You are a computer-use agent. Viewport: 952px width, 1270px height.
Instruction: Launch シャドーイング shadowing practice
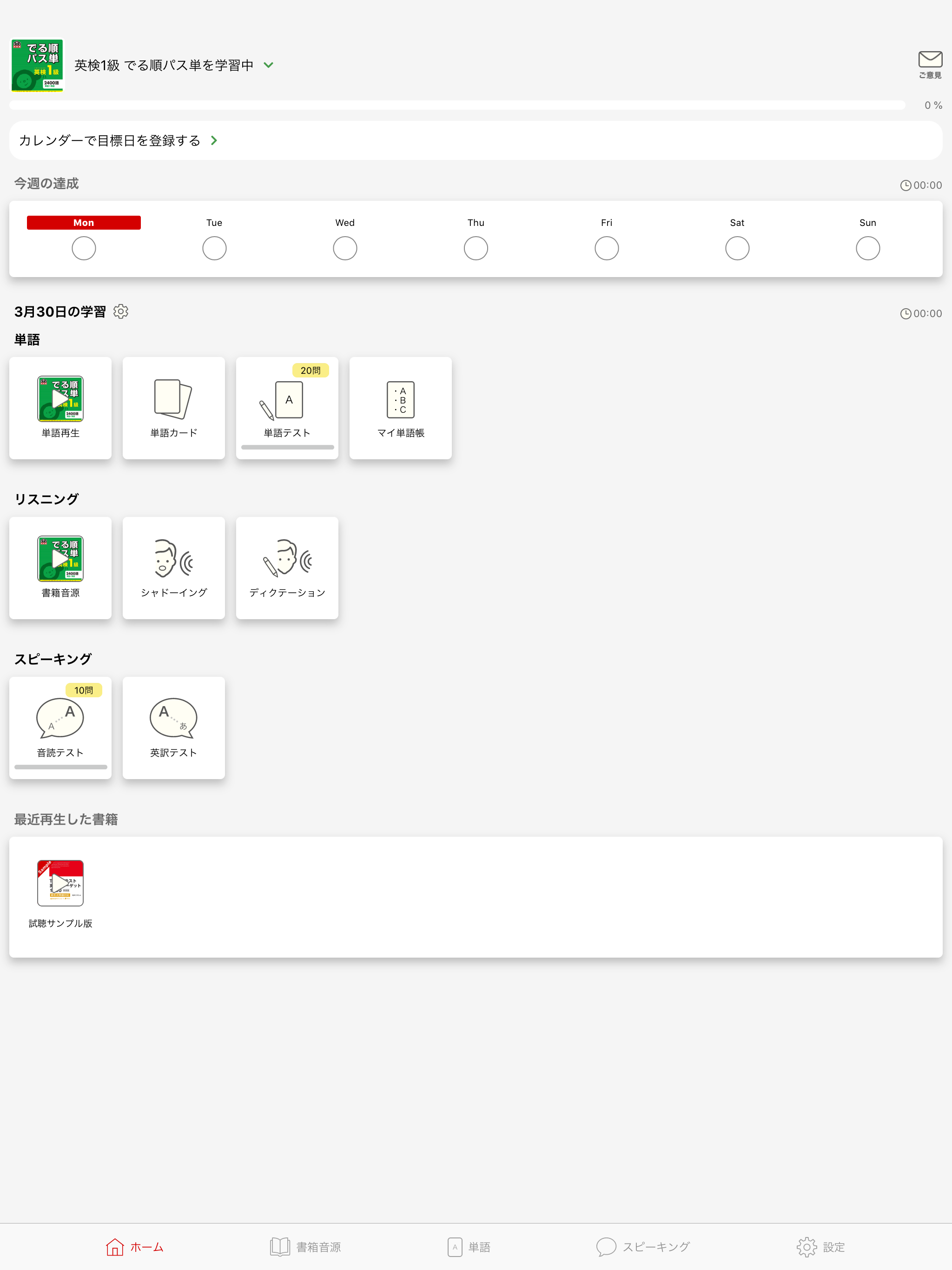tap(173, 567)
